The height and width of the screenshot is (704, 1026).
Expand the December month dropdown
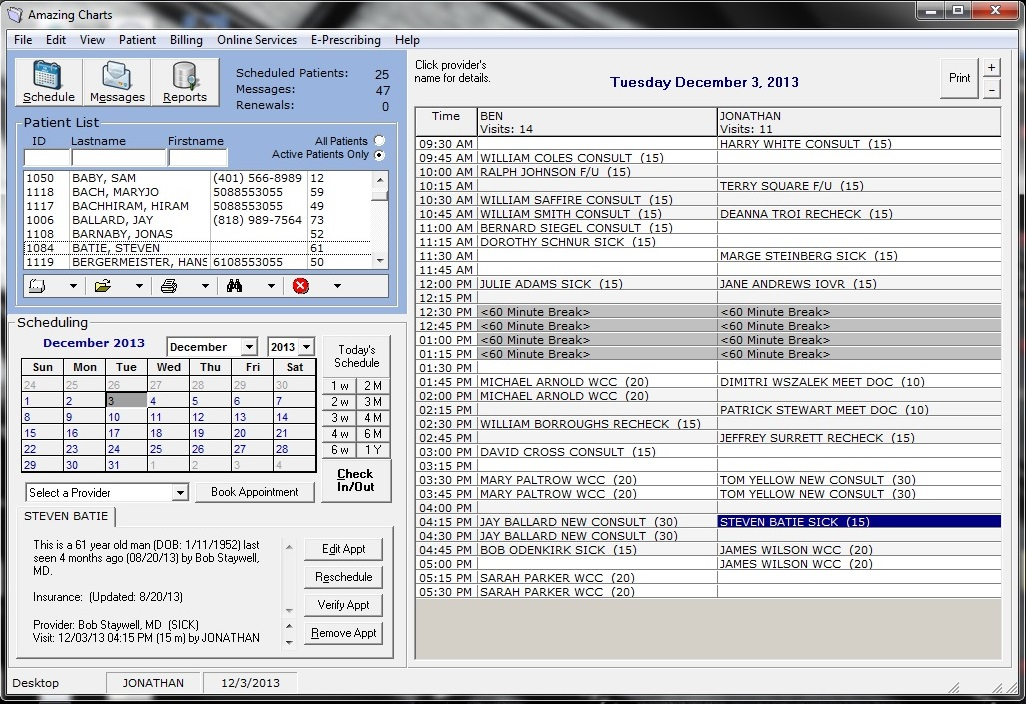point(248,347)
